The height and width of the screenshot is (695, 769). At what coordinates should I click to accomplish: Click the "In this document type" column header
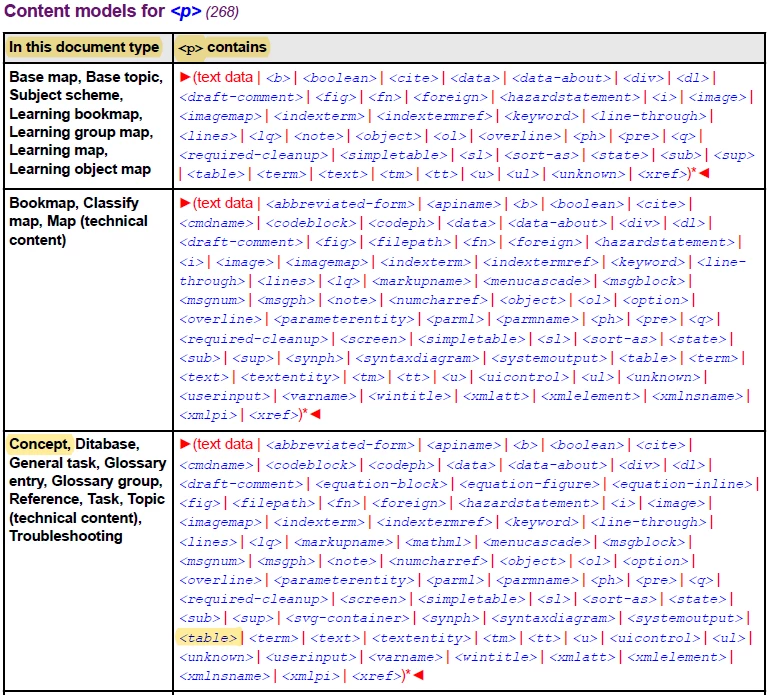pos(84,47)
